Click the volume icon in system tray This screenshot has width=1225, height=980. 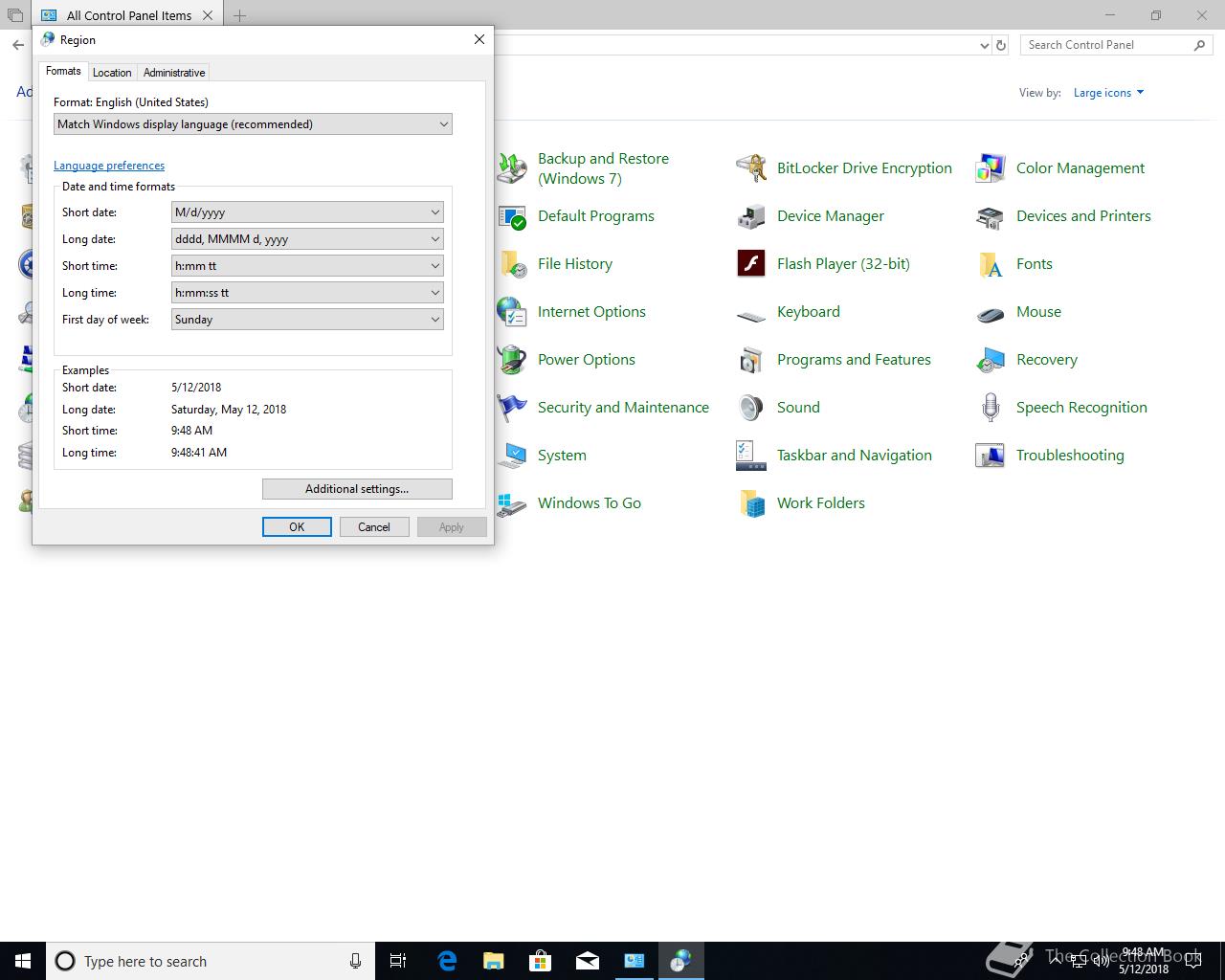click(x=1103, y=960)
